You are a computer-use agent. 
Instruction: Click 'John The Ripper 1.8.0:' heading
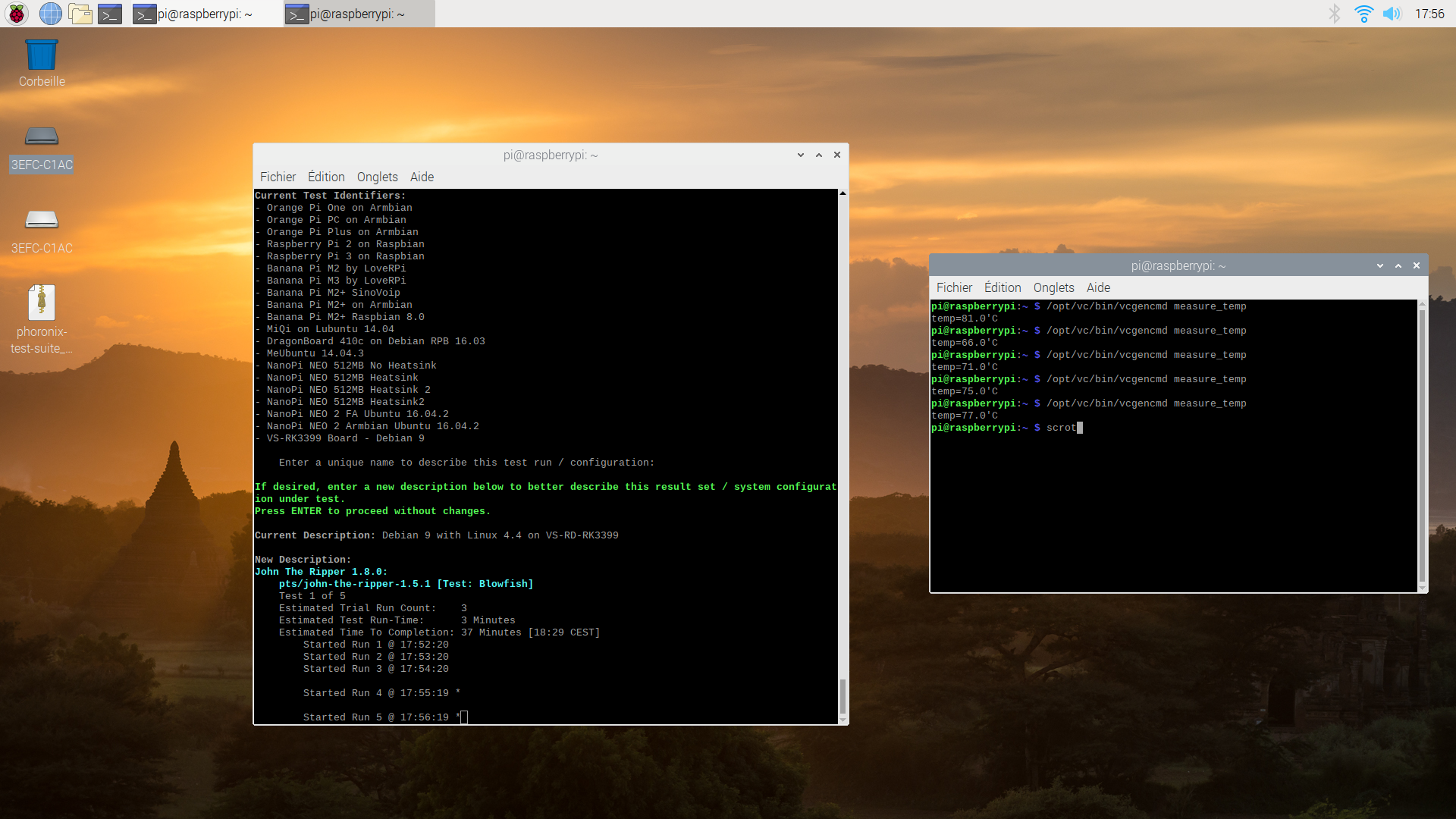click(x=321, y=572)
